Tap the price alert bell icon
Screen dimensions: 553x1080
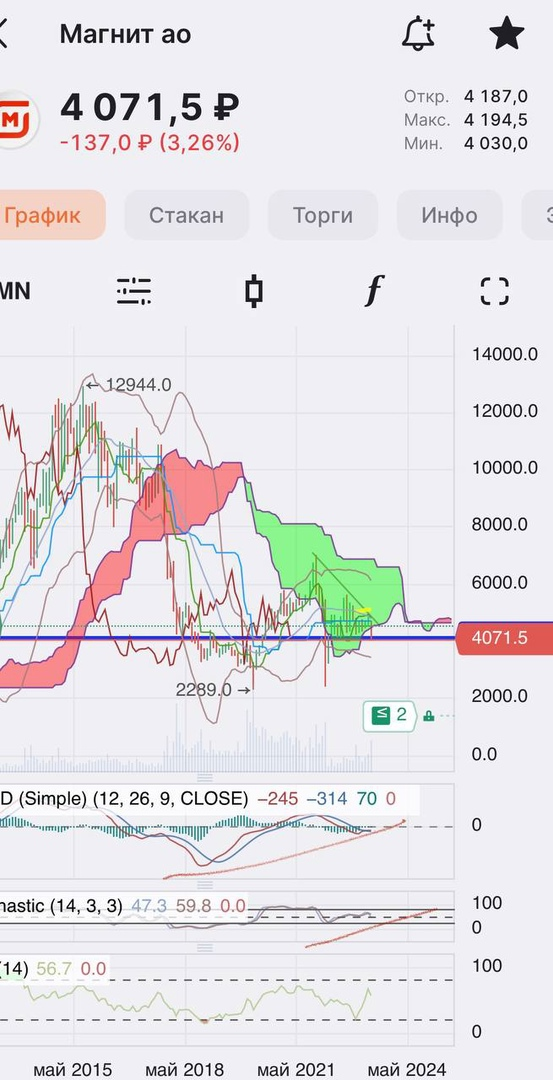[419, 34]
